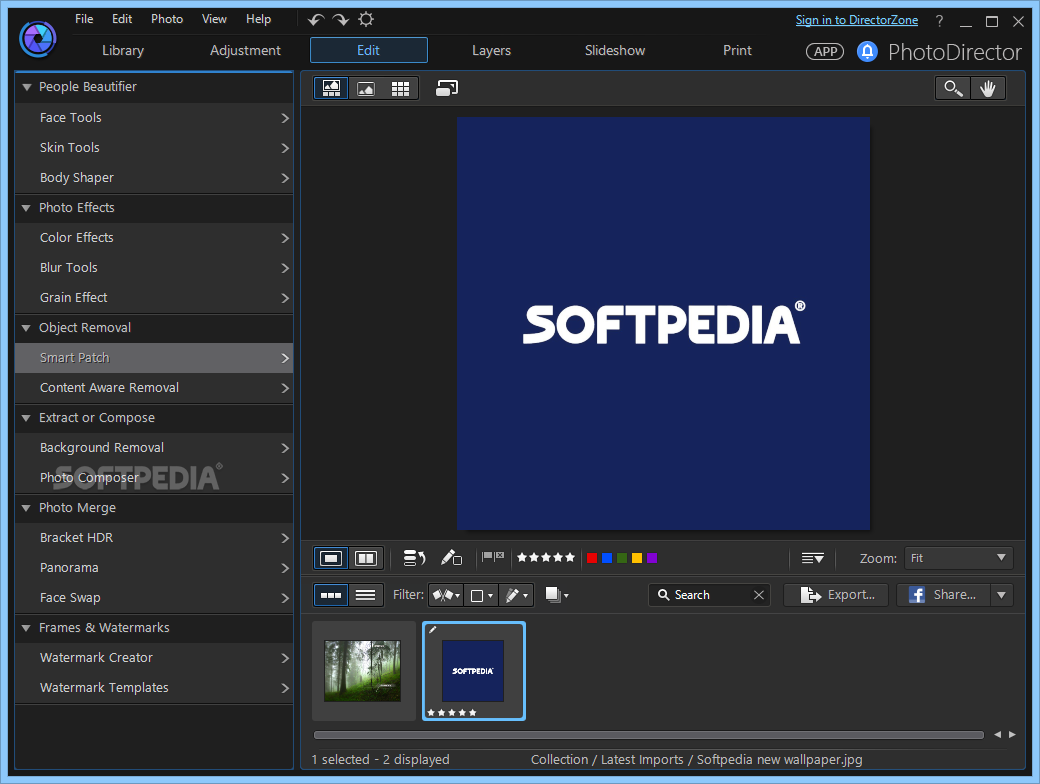Open Content Aware Removal
Image resolution: width=1040 pixels, height=784 pixels.
[154, 388]
